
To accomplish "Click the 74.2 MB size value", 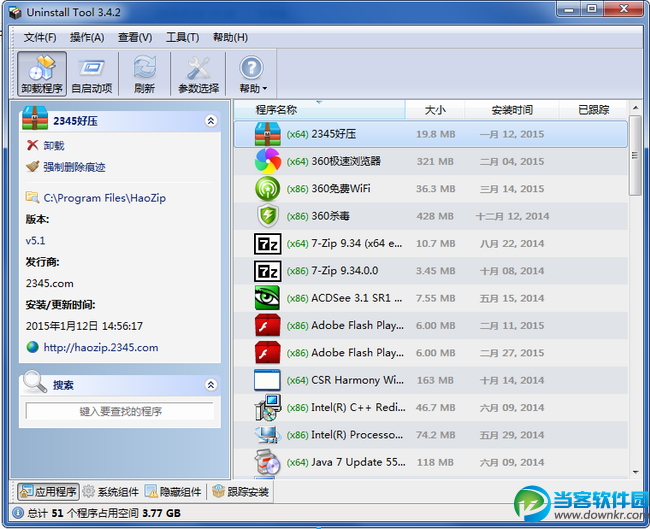I will 435,435.
